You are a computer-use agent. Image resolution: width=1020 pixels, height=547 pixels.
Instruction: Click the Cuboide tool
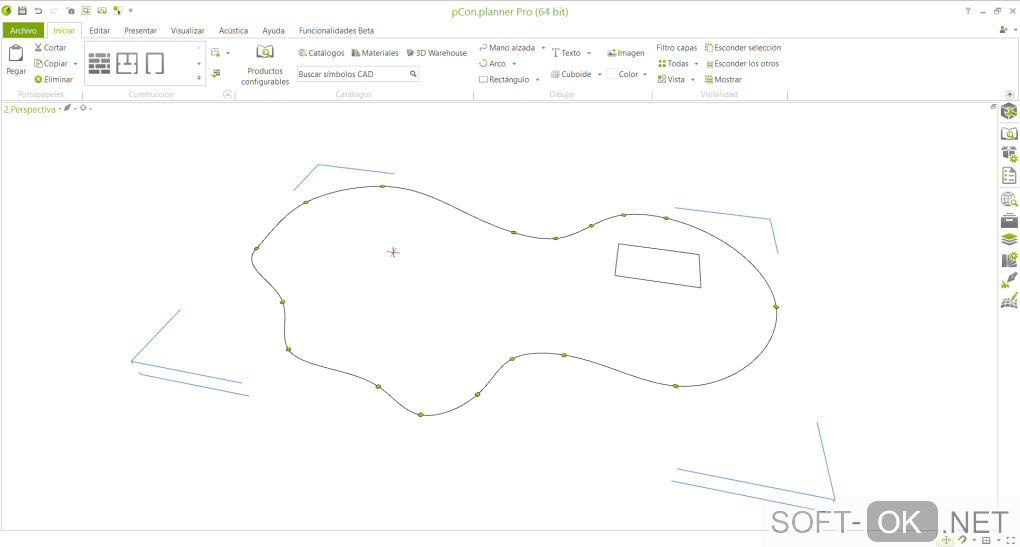(x=571, y=74)
